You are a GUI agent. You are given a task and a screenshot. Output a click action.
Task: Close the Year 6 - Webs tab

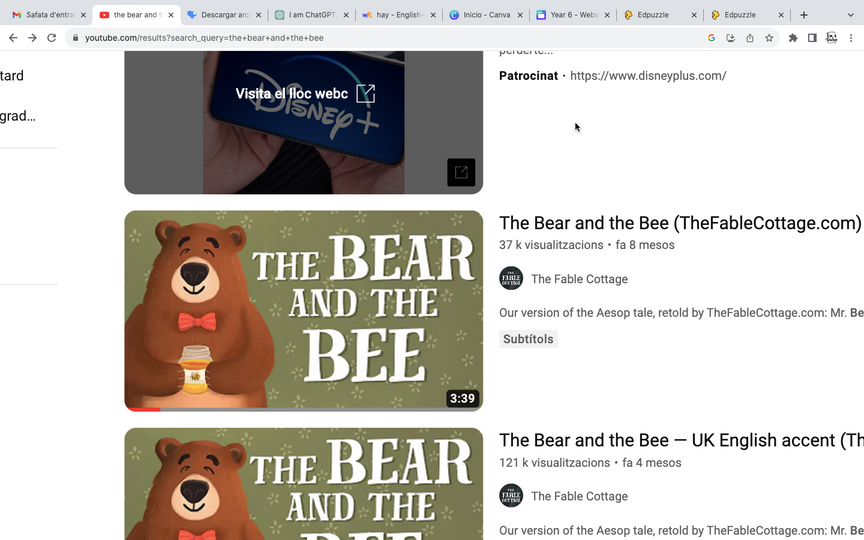tap(607, 15)
